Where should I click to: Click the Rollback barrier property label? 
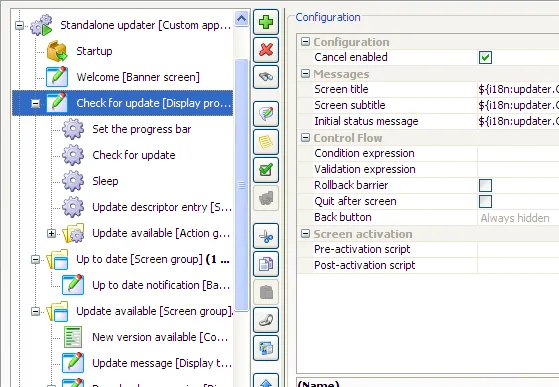point(351,185)
